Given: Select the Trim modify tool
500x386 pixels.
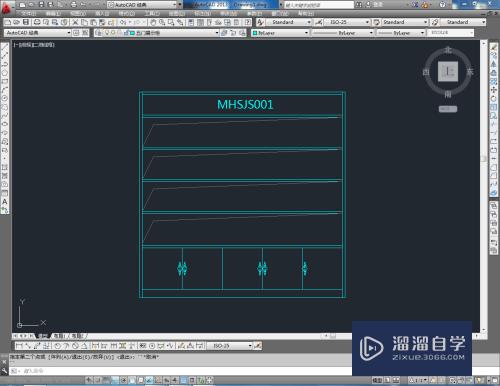Looking at the screenshot, I should (x=494, y=124).
